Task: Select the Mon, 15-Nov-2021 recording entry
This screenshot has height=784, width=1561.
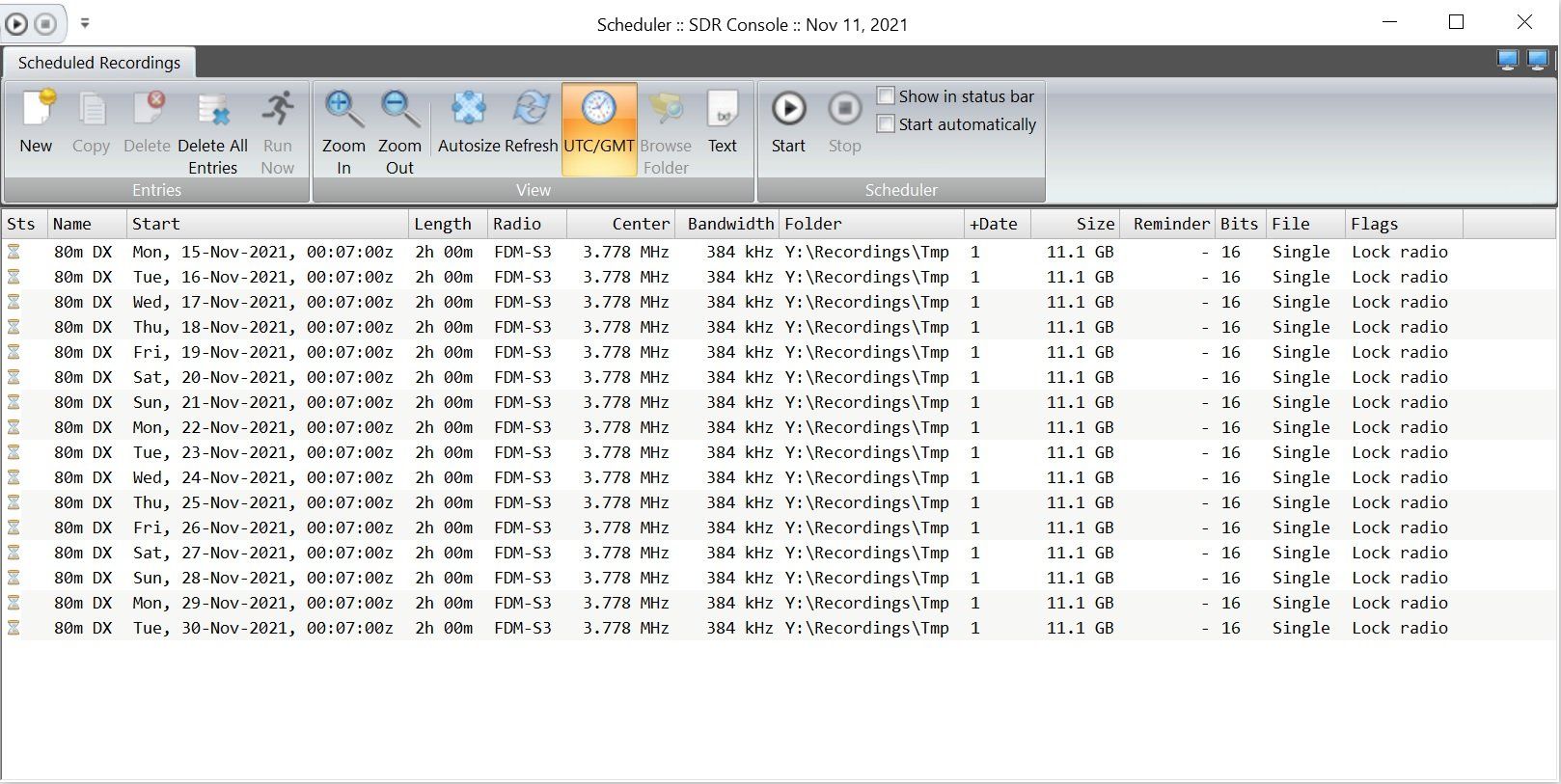Action: (779, 252)
